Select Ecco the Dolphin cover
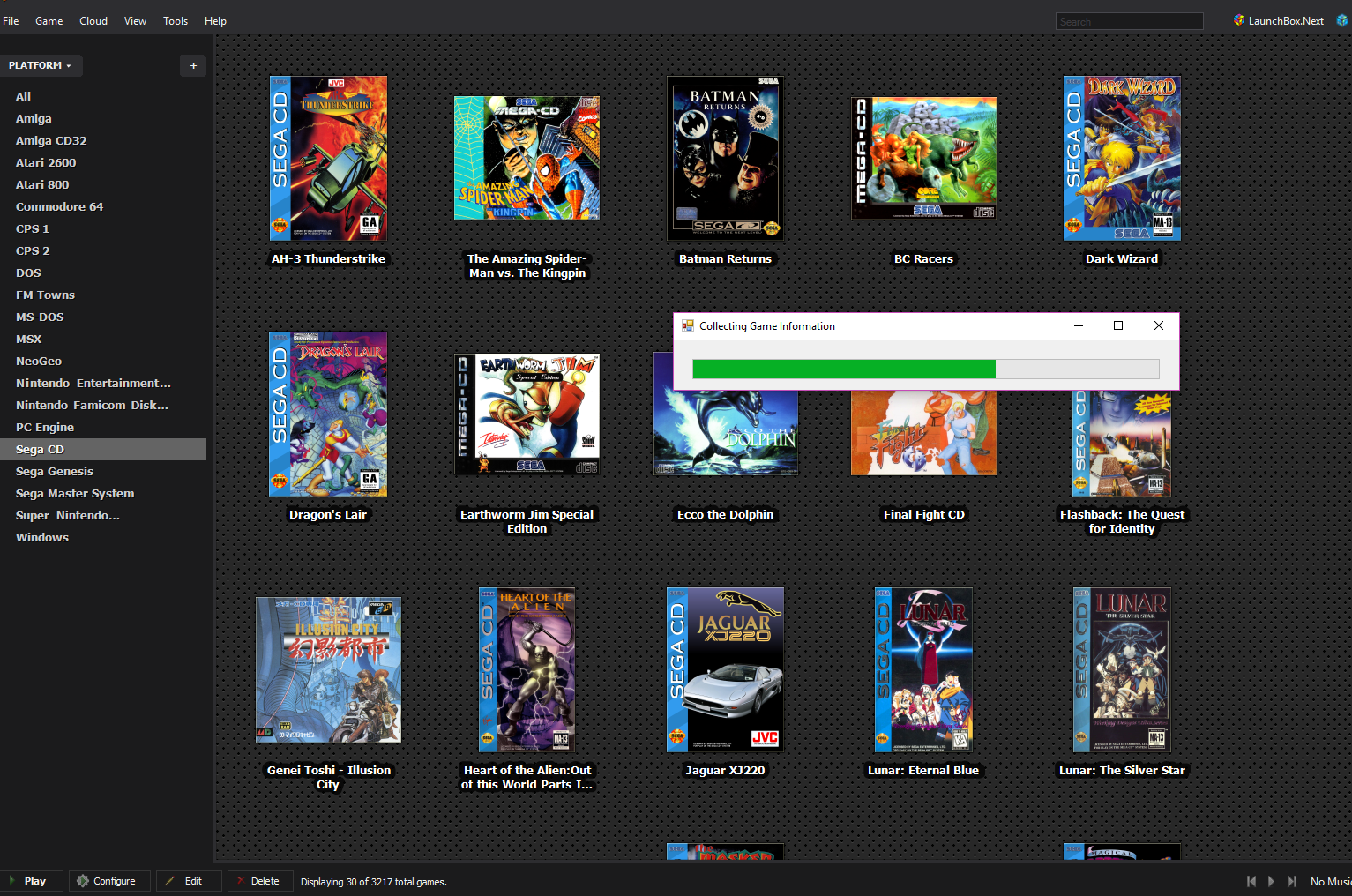 725,432
